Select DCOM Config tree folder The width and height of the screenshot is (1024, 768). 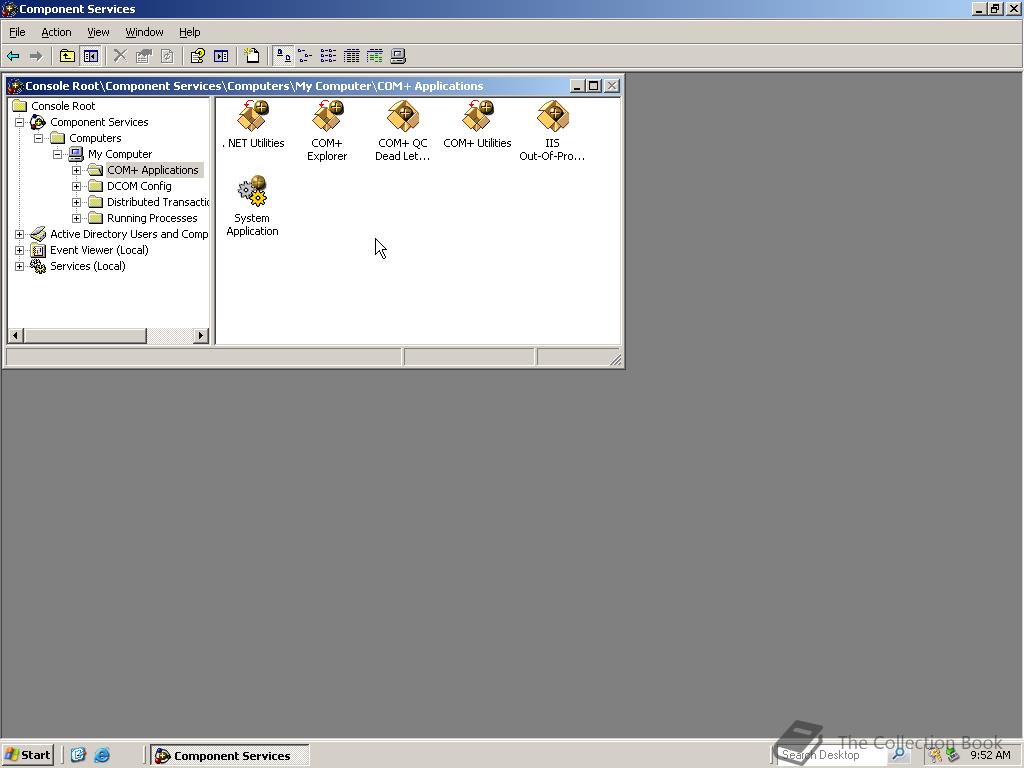click(139, 186)
